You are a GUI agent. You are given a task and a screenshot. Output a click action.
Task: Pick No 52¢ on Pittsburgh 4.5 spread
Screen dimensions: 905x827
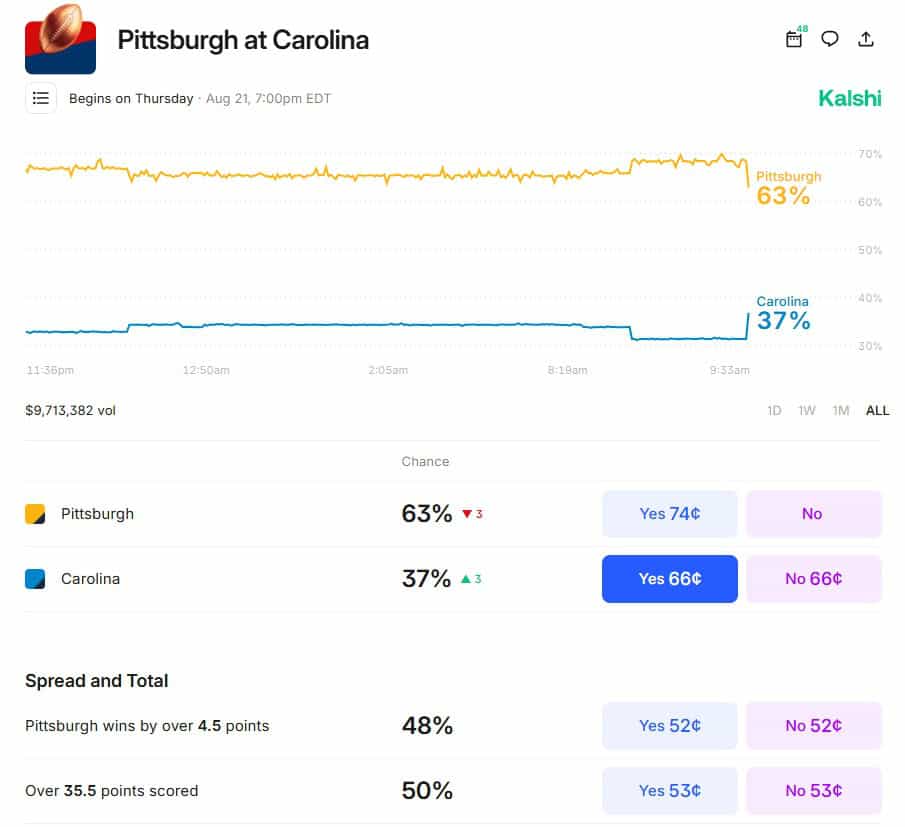tap(814, 725)
